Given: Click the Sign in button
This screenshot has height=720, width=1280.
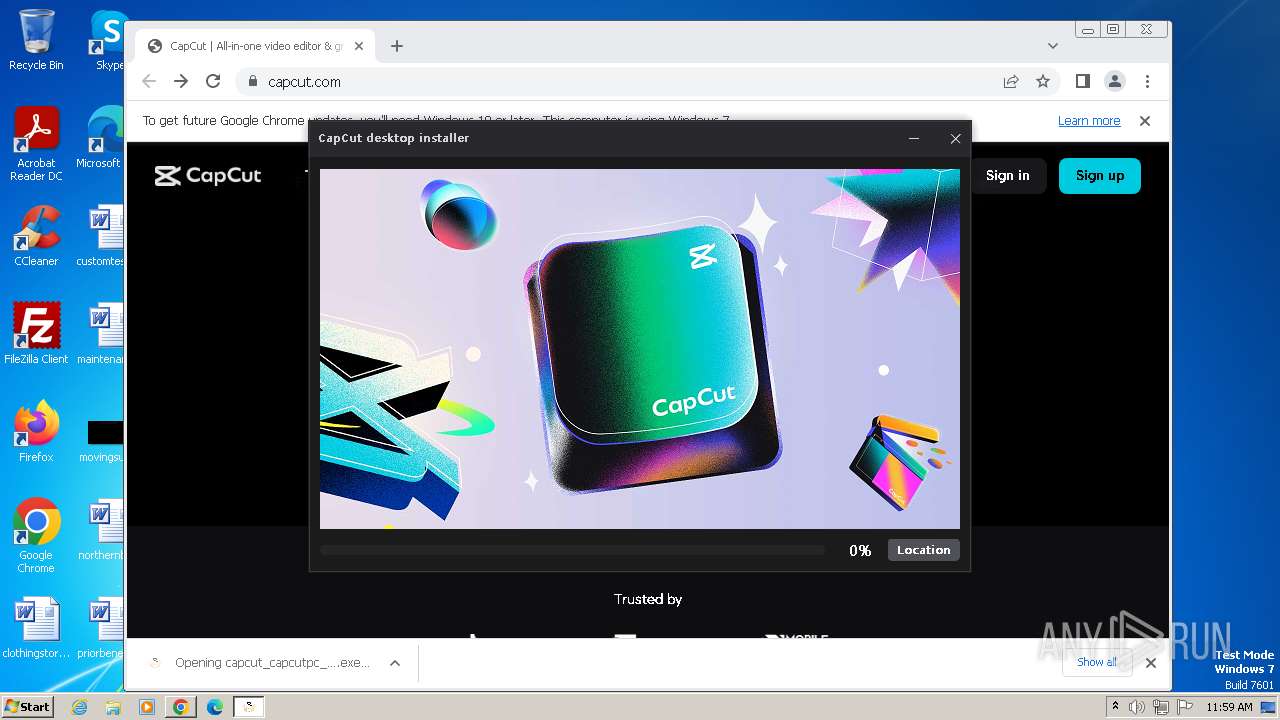Looking at the screenshot, I should tap(1007, 175).
